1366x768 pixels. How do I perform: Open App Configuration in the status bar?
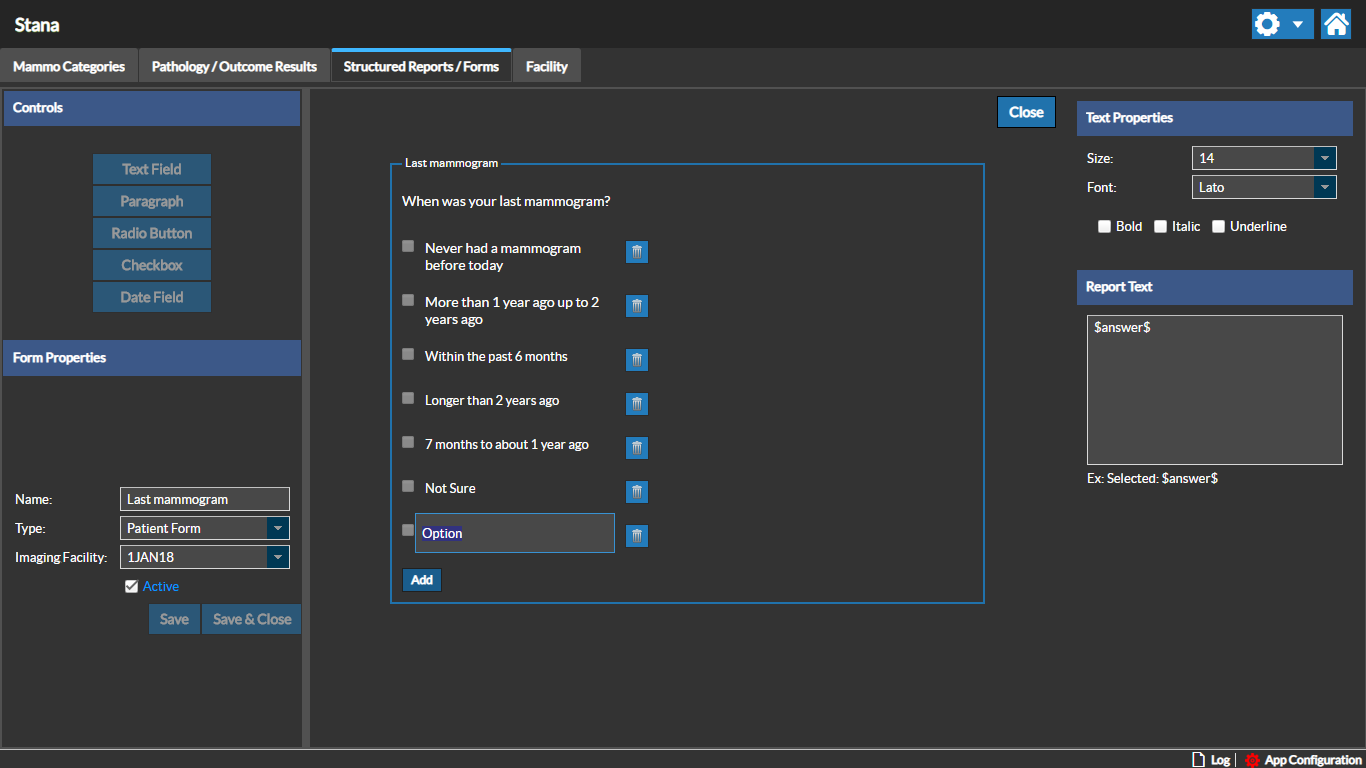pyautogui.click(x=1303, y=760)
